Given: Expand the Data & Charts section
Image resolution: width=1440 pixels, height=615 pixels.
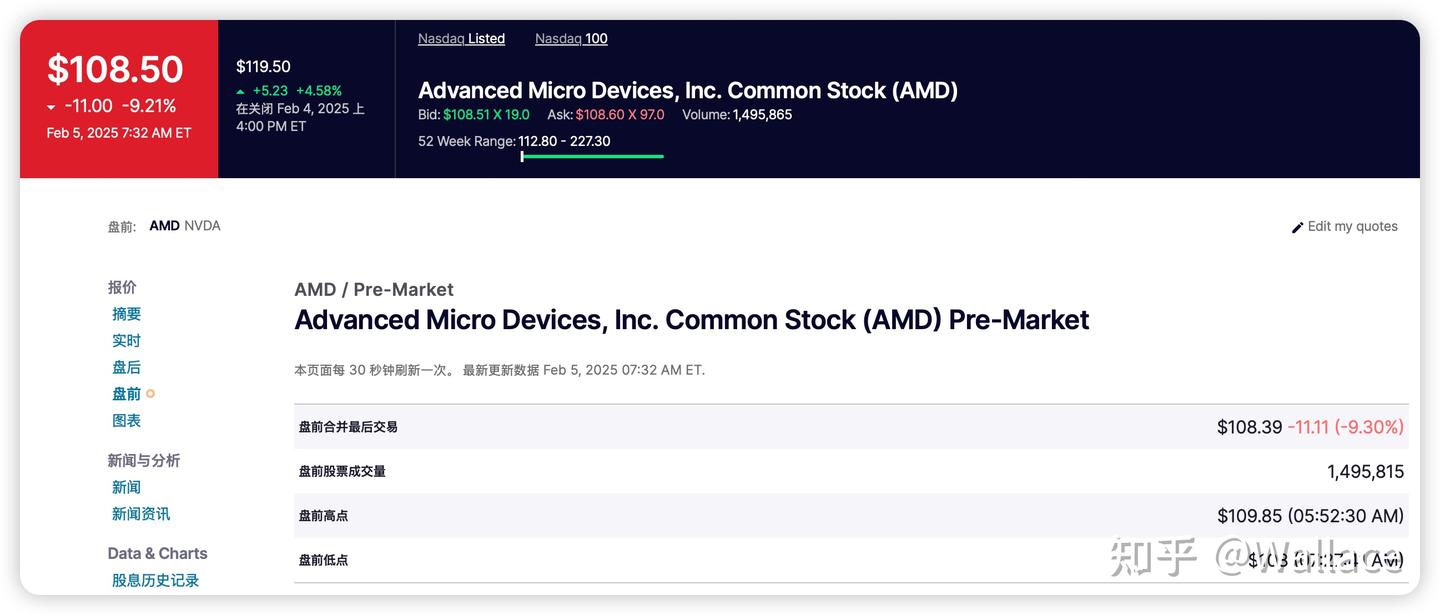Looking at the screenshot, I should click(157, 553).
